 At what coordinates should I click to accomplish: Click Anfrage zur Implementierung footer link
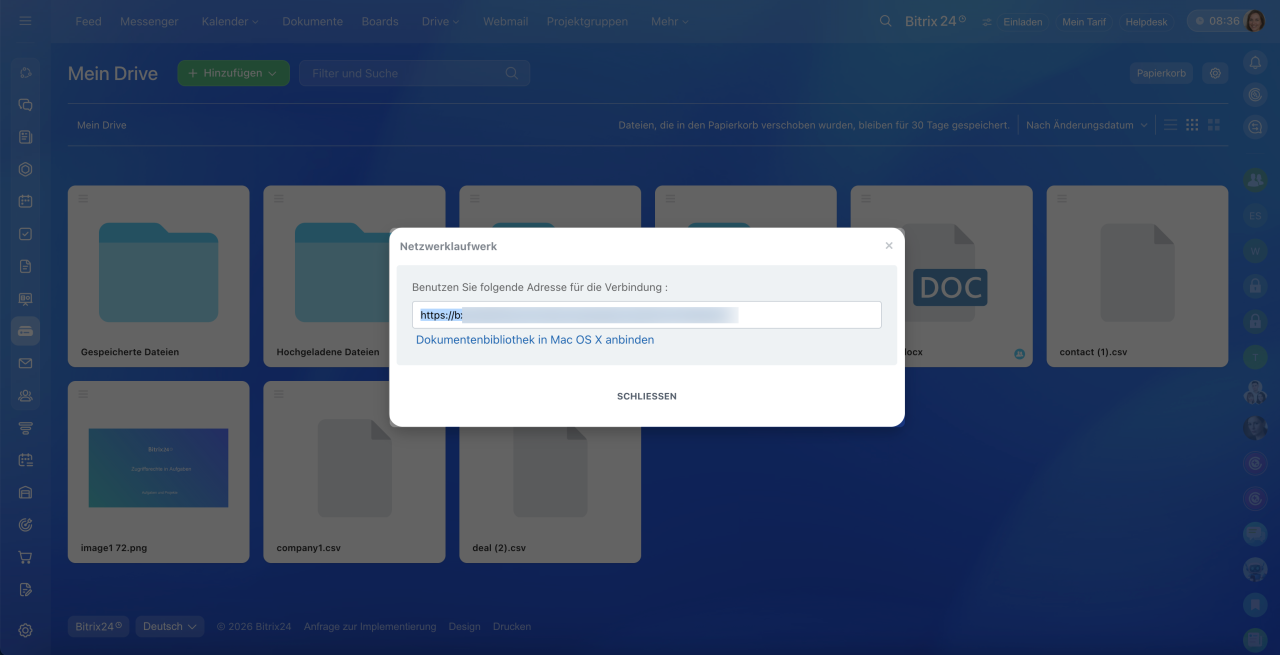tap(370, 627)
